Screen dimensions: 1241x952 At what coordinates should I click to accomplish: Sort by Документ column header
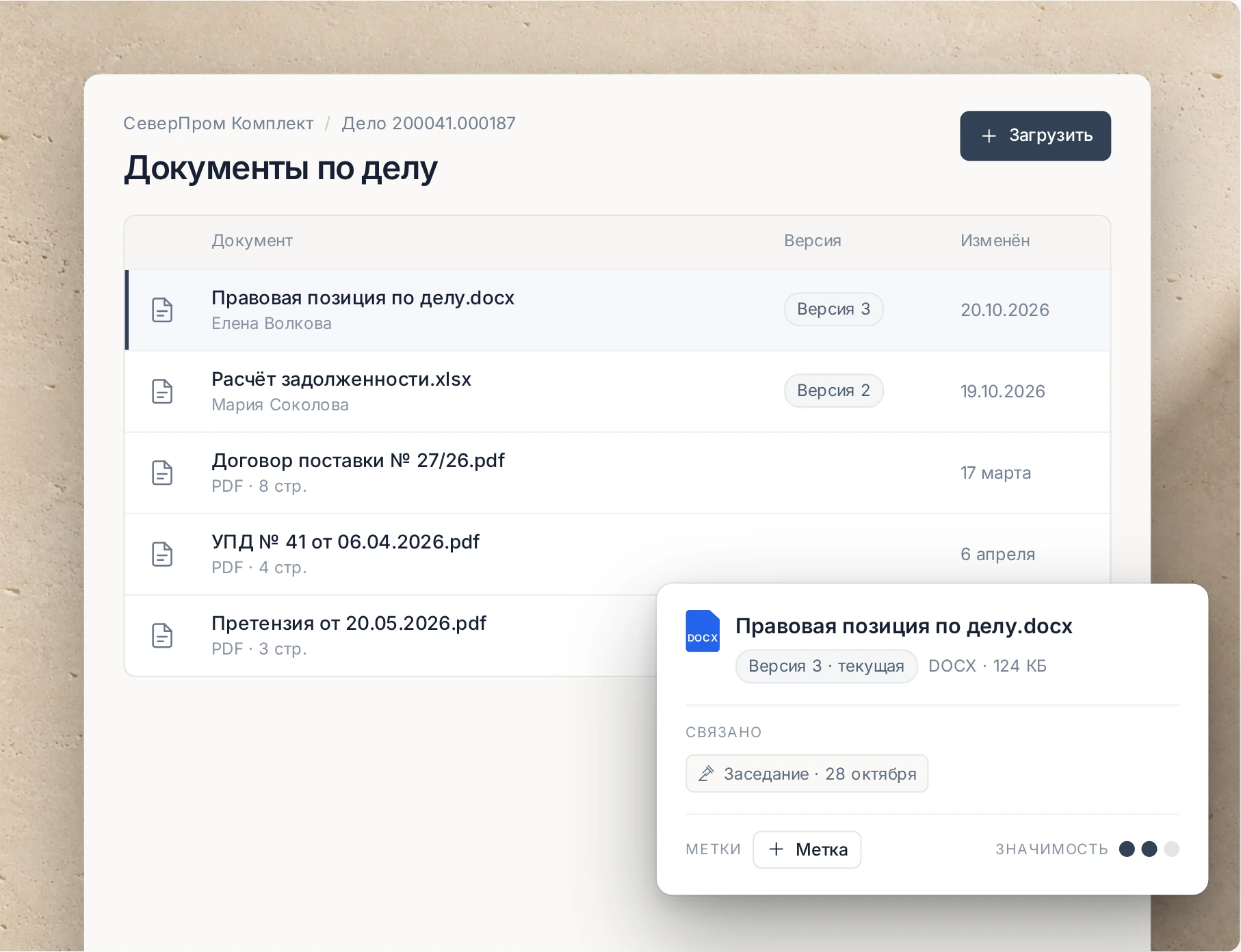coord(252,241)
